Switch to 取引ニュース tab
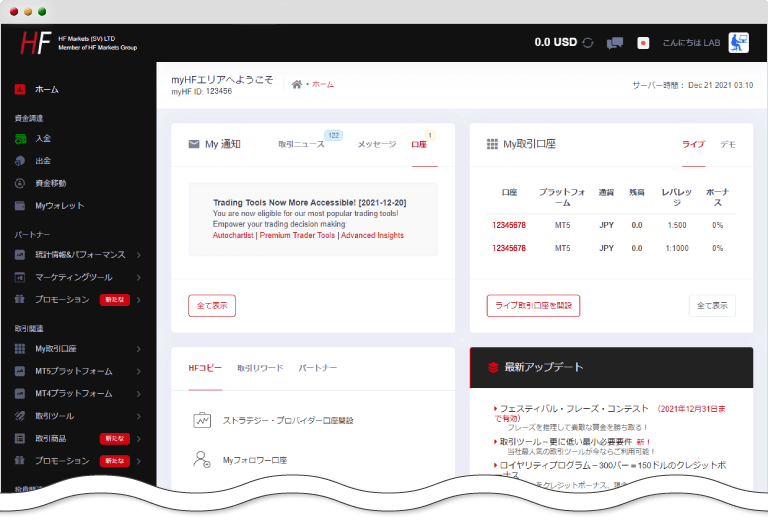This screenshot has height=521, width=768. [301, 144]
